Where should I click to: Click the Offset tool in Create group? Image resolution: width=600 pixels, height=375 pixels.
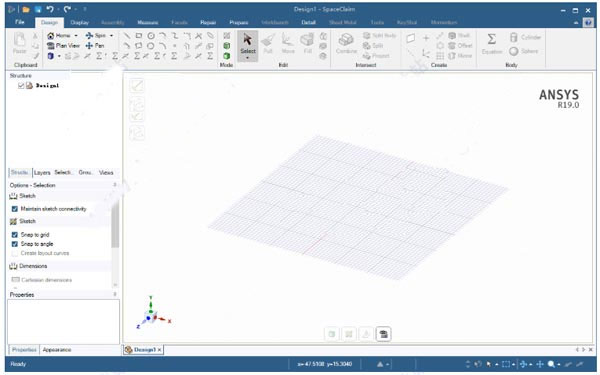[x=460, y=46]
